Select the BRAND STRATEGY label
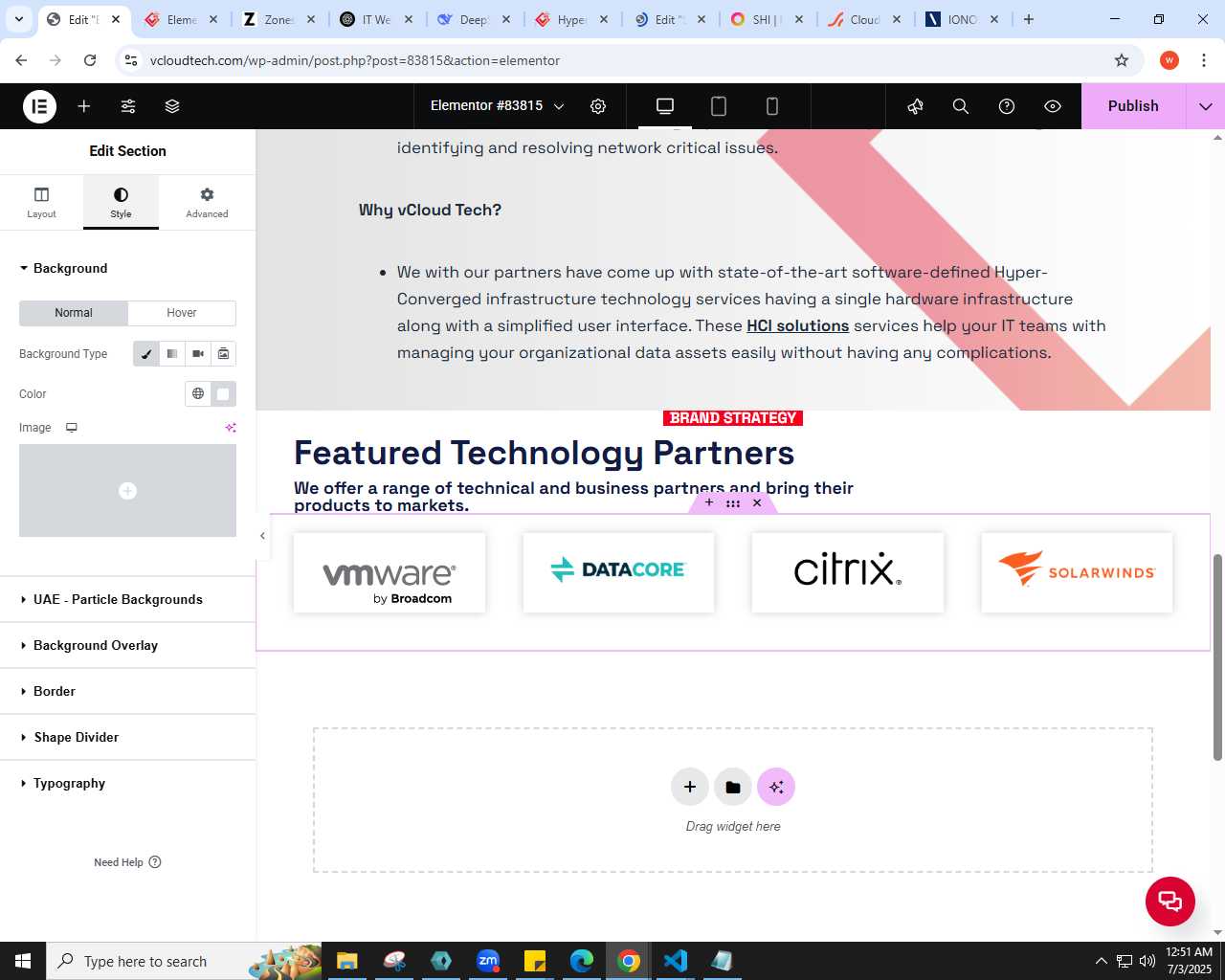1225x980 pixels. click(x=733, y=418)
